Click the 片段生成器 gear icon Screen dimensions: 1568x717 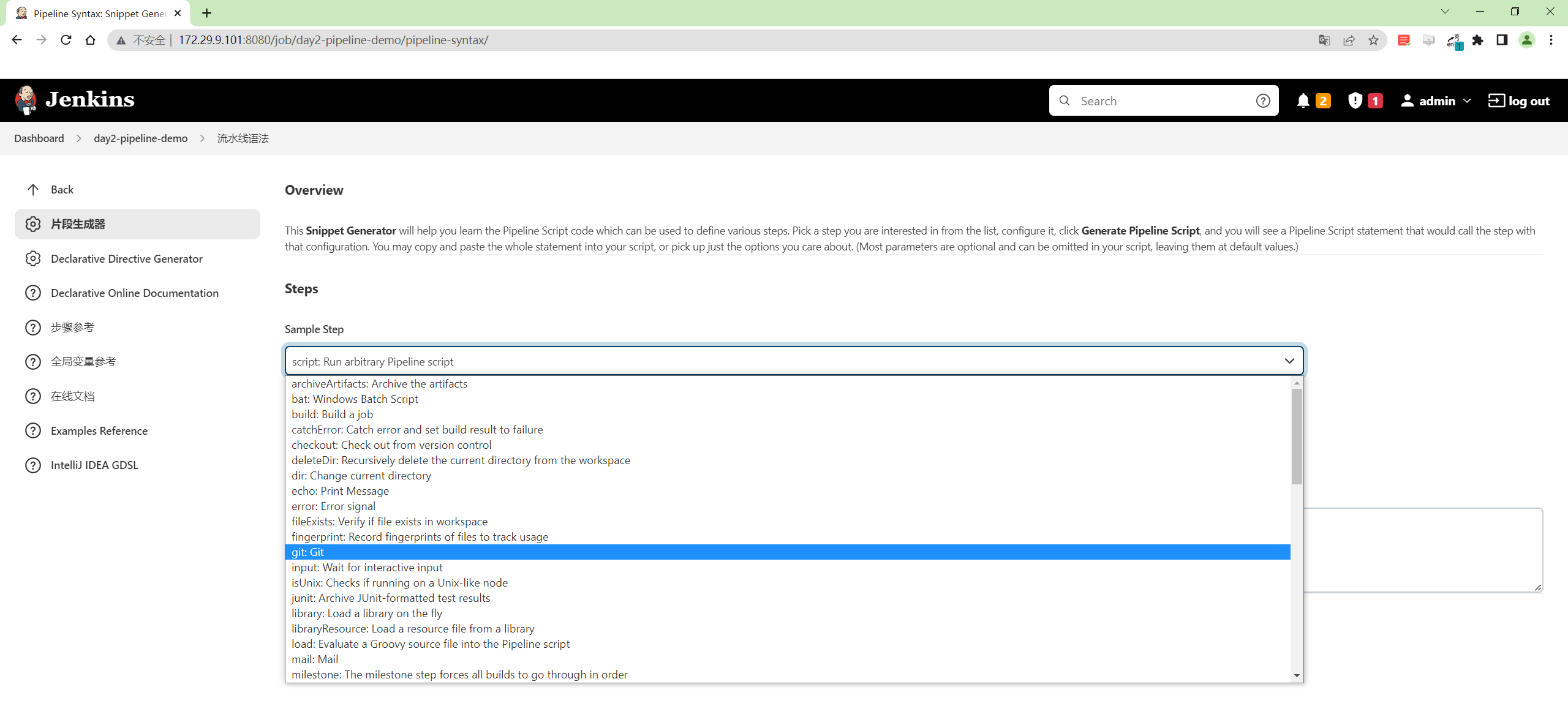[x=33, y=224]
